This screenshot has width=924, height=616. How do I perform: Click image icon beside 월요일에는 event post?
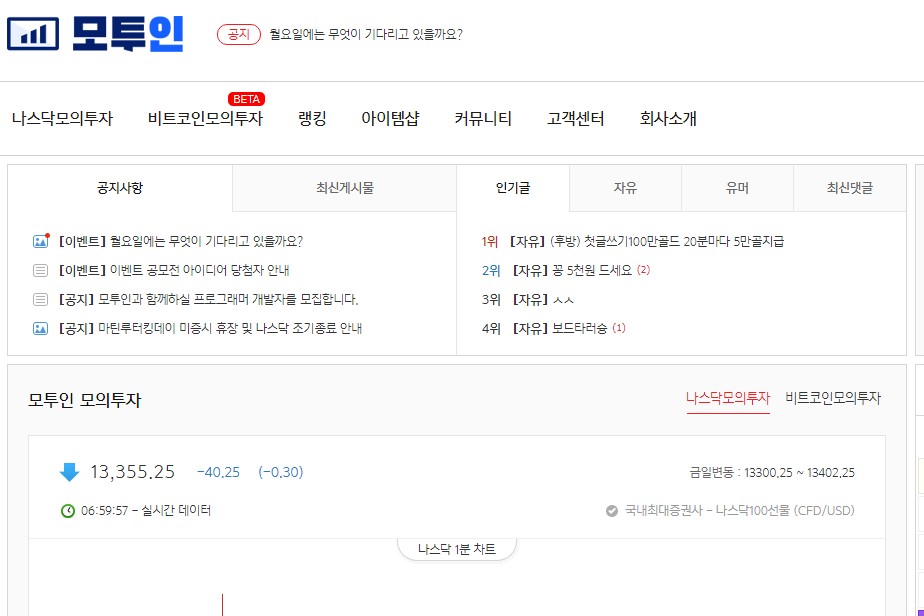(x=41, y=241)
